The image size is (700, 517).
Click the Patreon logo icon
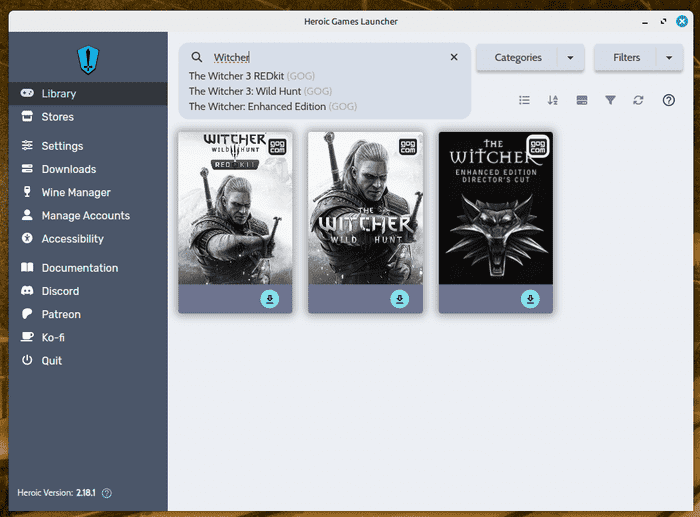click(x=27, y=314)
